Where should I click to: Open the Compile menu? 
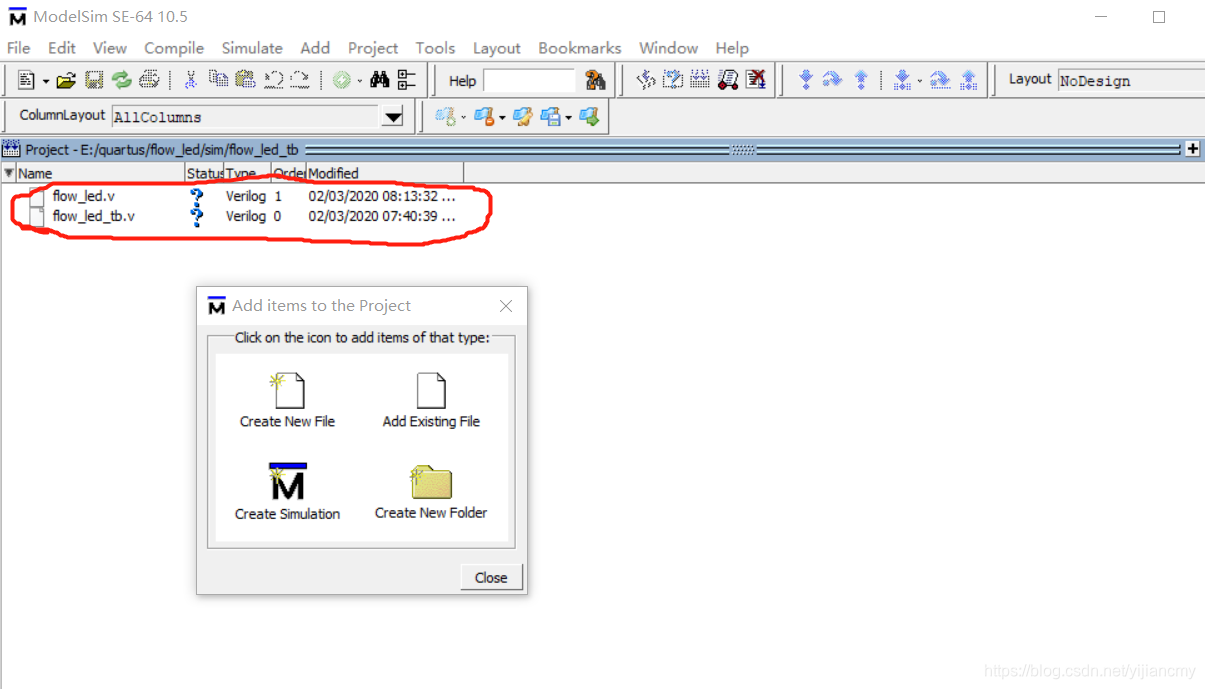coord(174,48)
